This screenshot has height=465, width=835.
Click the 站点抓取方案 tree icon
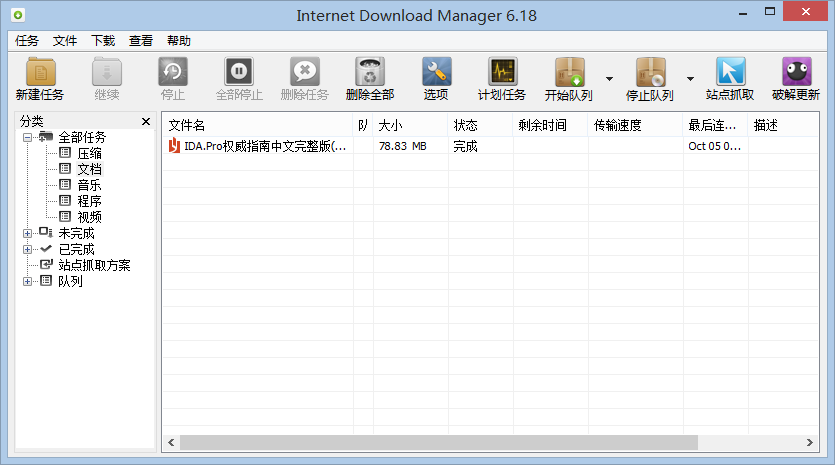46,265
